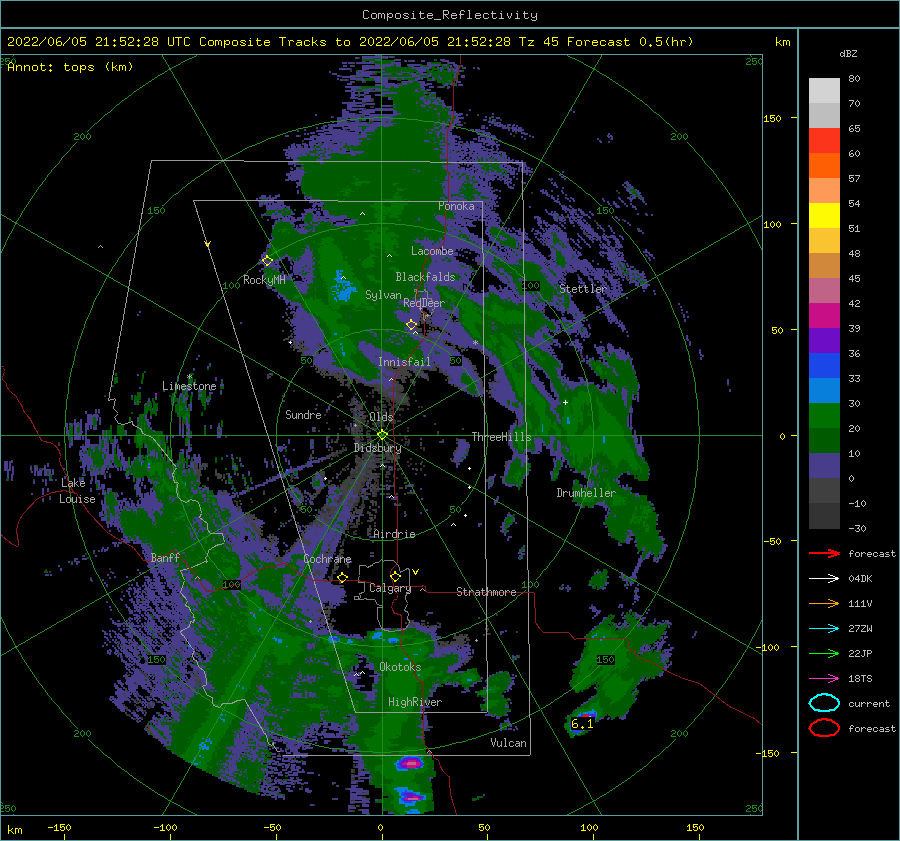Click the white 04DK arrow in legend

coord(824,579)
